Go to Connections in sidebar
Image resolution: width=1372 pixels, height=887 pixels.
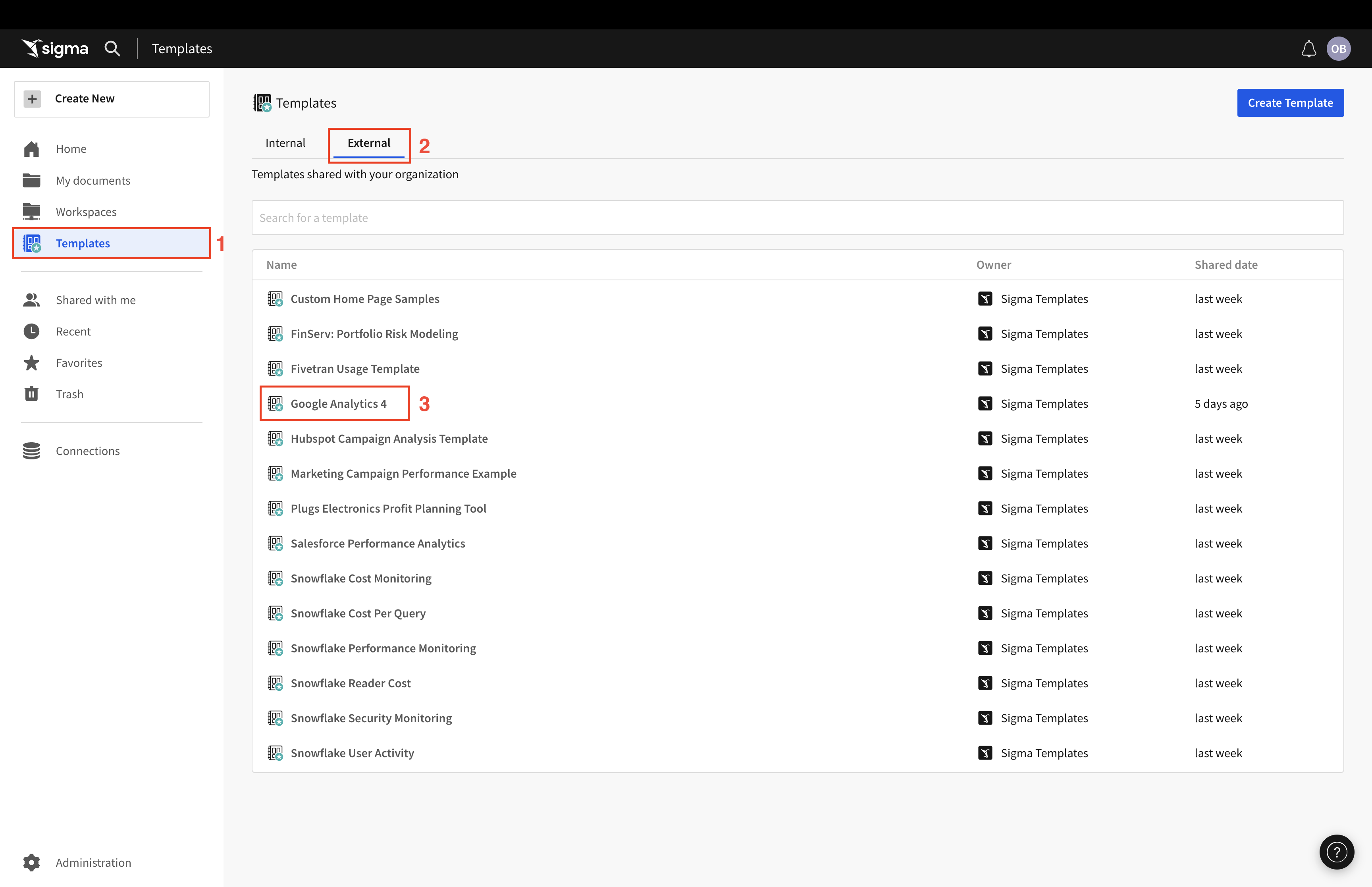(x=87, y=451)
